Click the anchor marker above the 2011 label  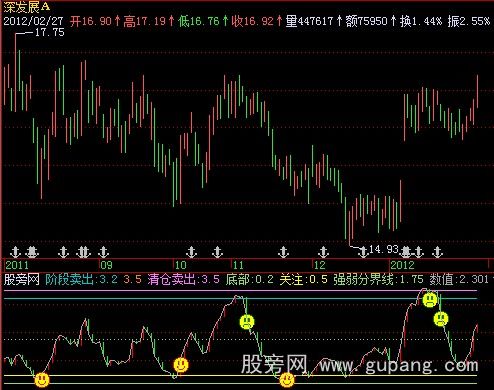15,252
